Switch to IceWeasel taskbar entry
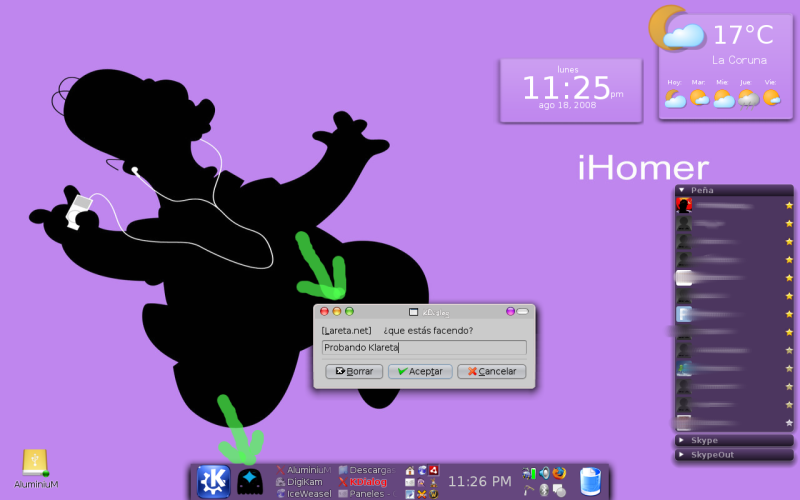The image size is (800, 500). [304, 493]
